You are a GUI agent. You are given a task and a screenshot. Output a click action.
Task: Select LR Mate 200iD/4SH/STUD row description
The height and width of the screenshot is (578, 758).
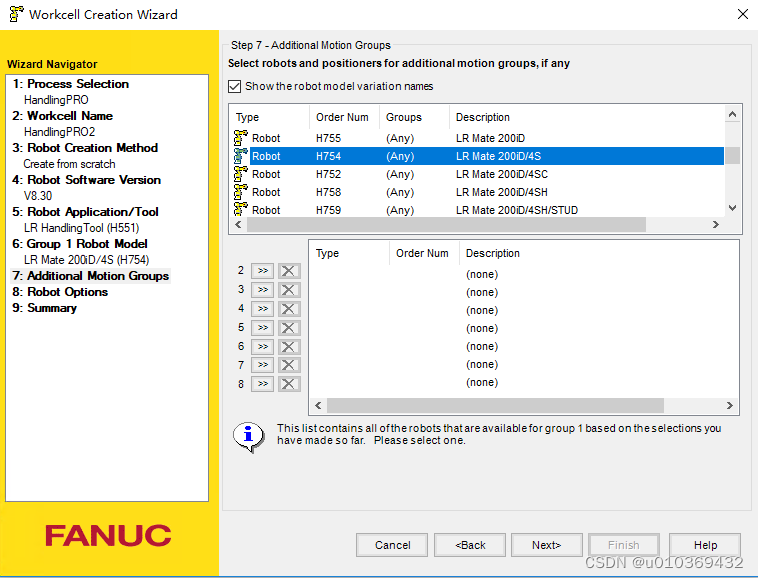(517, 210)
